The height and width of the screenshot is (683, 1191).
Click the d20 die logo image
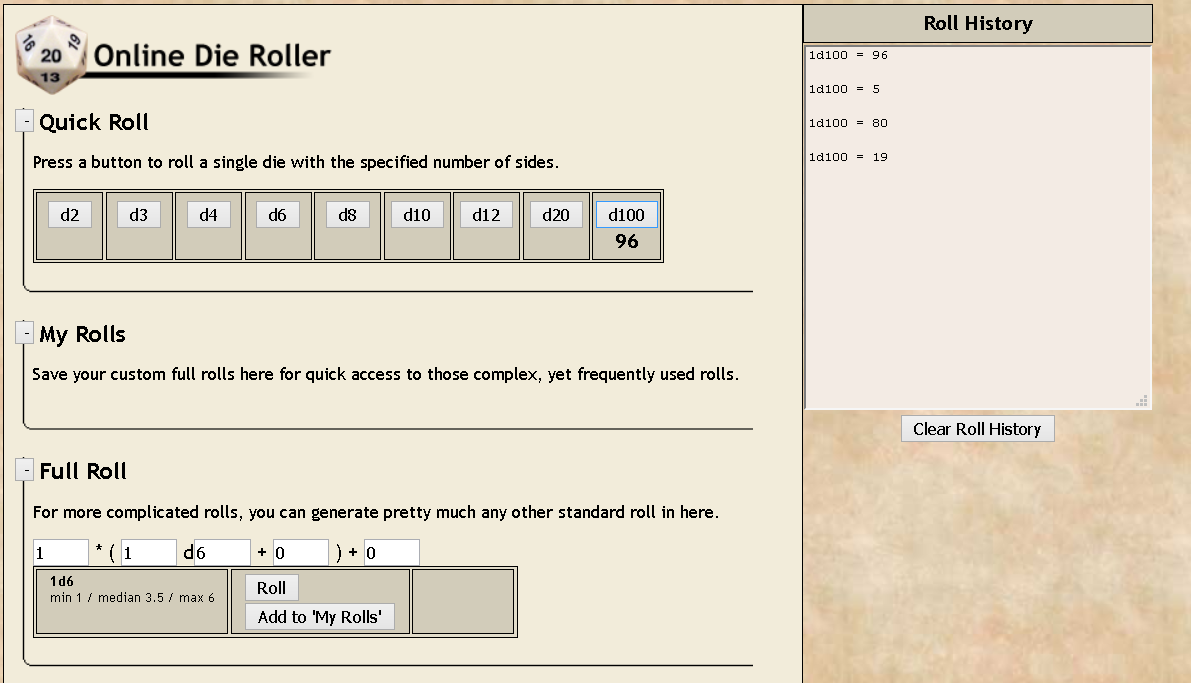pyautogui.click(x=52, y=55)
